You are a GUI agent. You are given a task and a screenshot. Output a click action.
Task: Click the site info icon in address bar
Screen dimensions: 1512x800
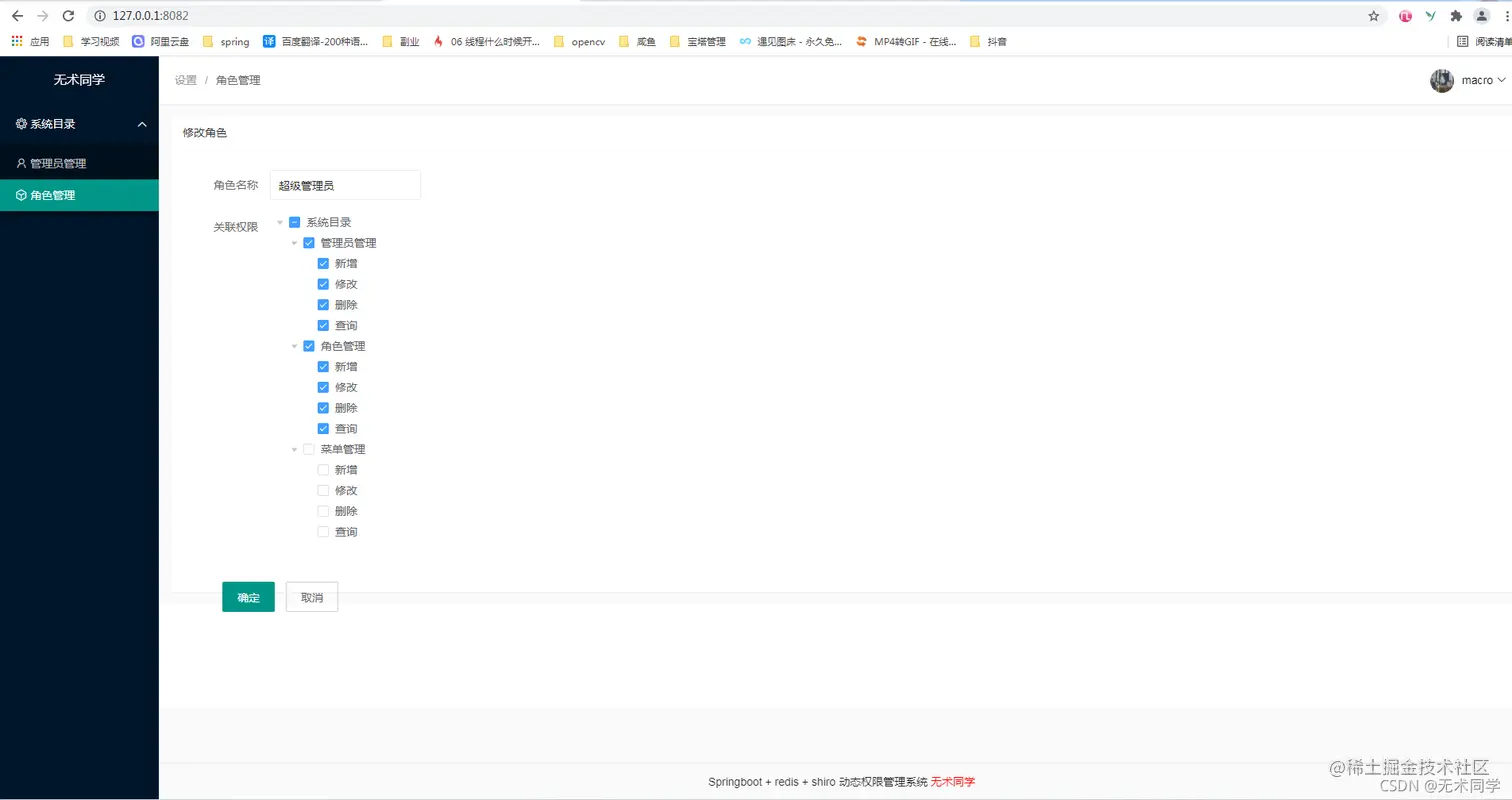coord(100,15)
